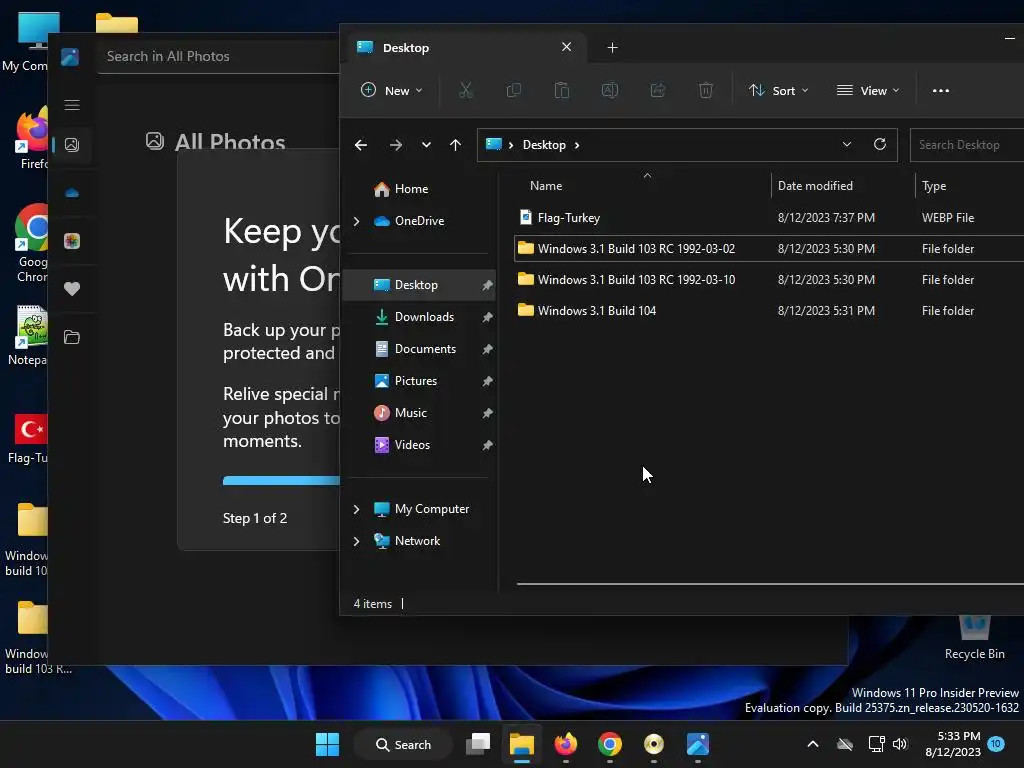This screenshot has height=768, width=1024.
Task: Unpin Downloads from Quick access
Action: coord(487,317)
